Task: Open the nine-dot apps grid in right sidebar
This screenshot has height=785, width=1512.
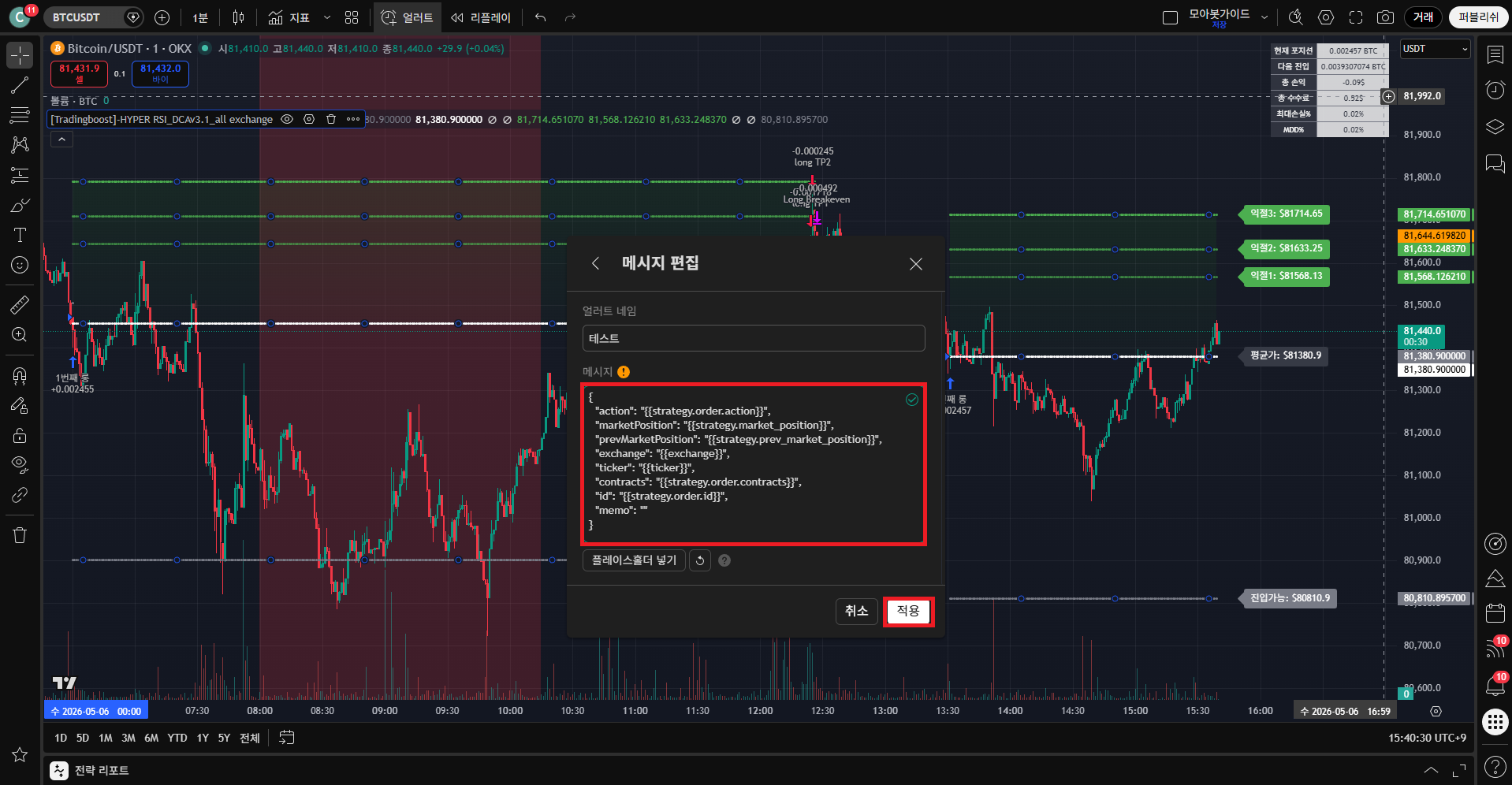Action: click(1495, 722)
